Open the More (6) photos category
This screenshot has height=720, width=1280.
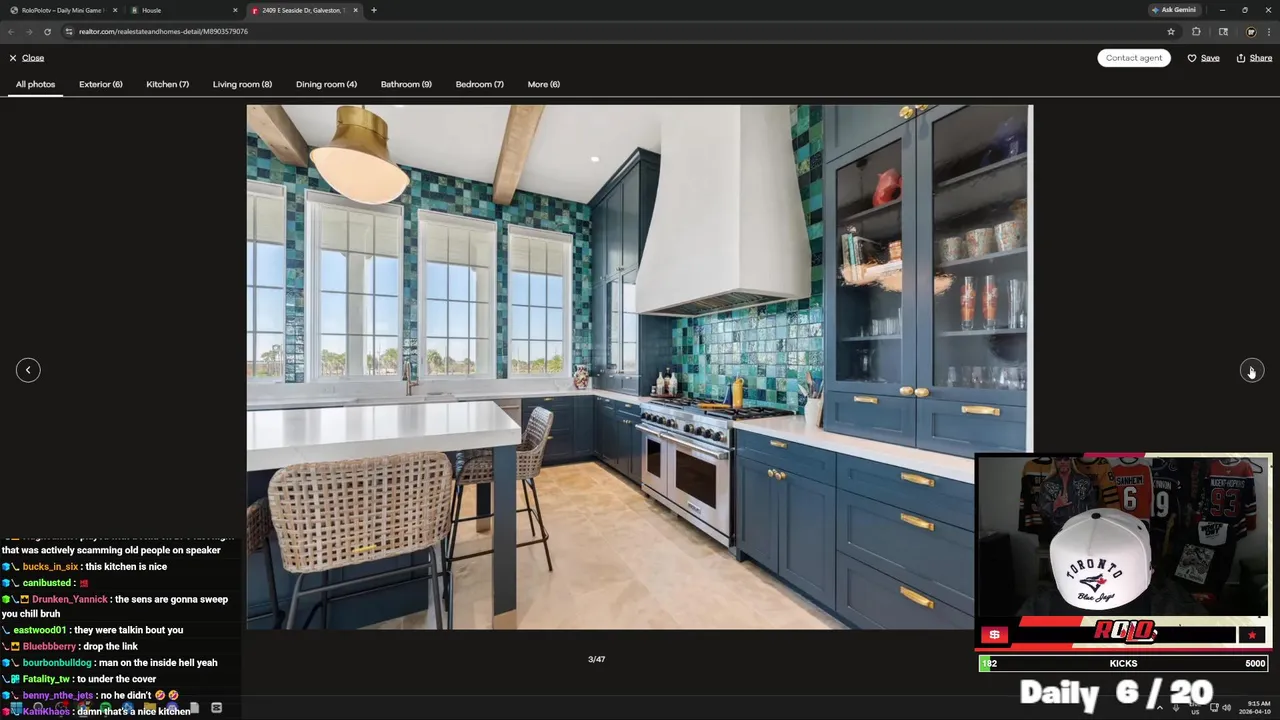(x=544, y=84)
